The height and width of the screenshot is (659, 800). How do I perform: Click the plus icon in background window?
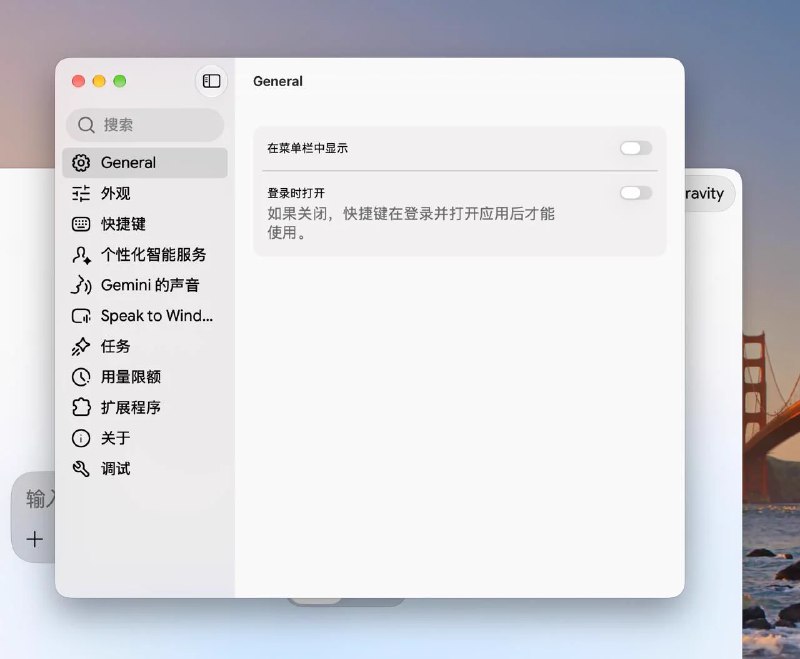[35, 539]
